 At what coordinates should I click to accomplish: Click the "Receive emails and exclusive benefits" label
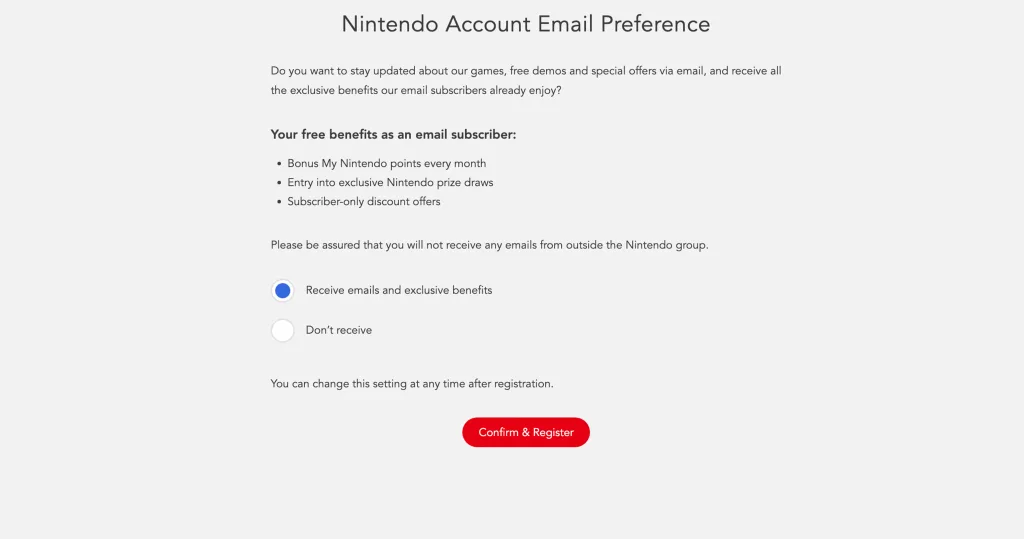(x=398, y=290)
